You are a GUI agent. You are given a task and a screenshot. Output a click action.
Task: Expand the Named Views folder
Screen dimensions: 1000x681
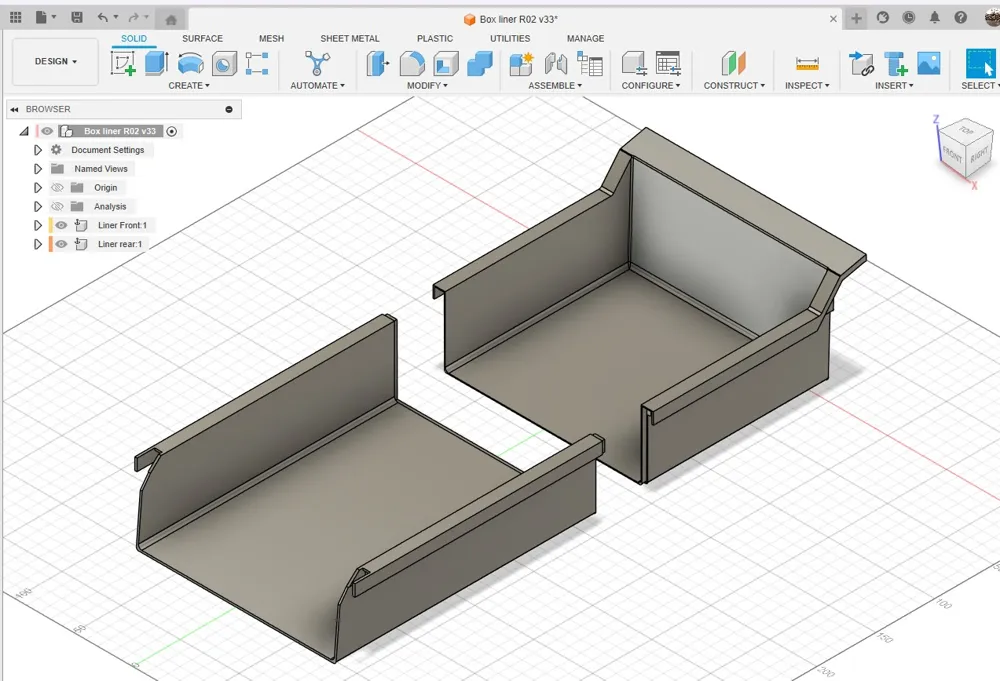tap(38, 169)
